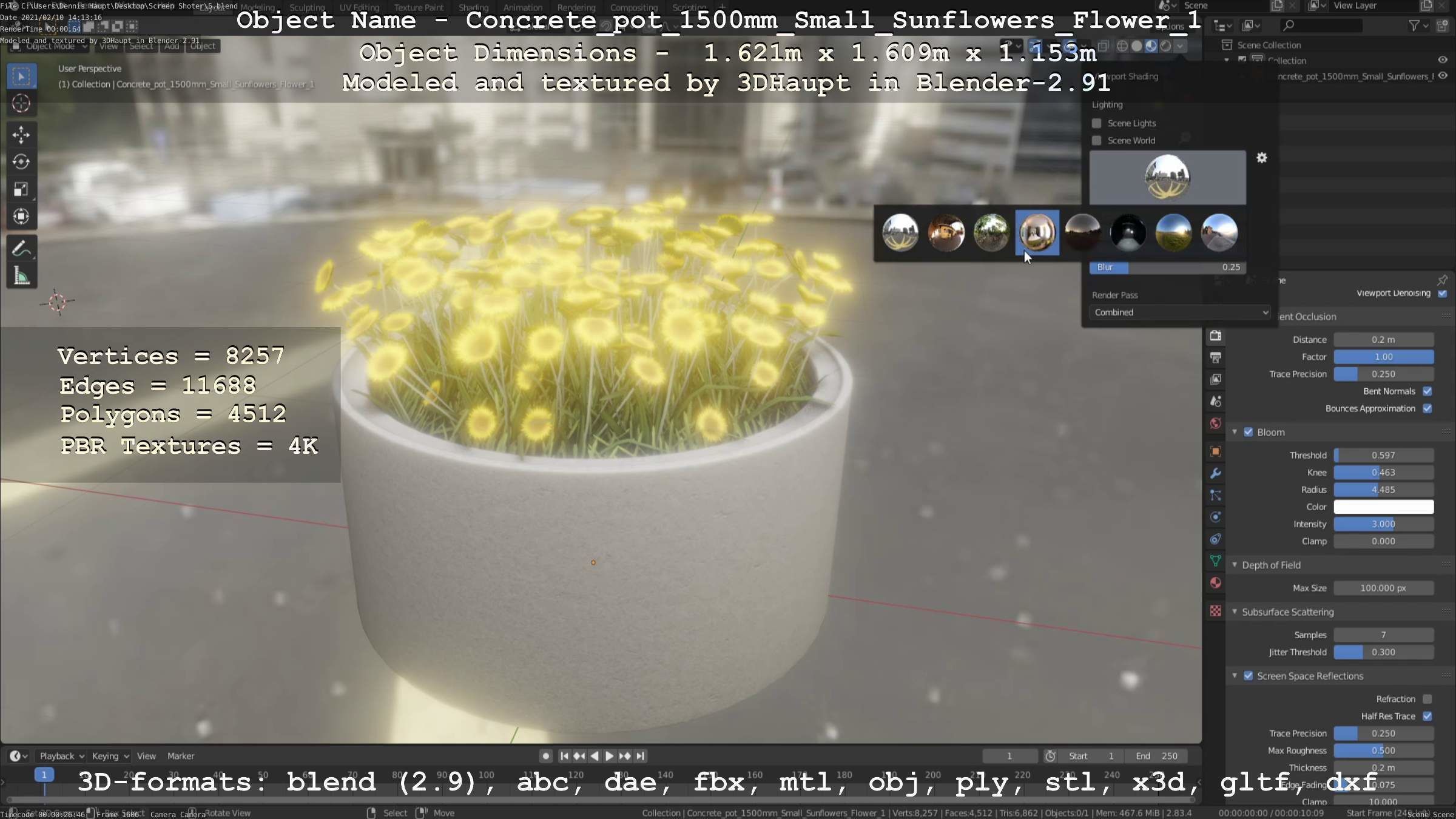The width and height of the screenshot is (1456, 819).
Task: Open the Keying dropdown menu
Action: (110, 756)
